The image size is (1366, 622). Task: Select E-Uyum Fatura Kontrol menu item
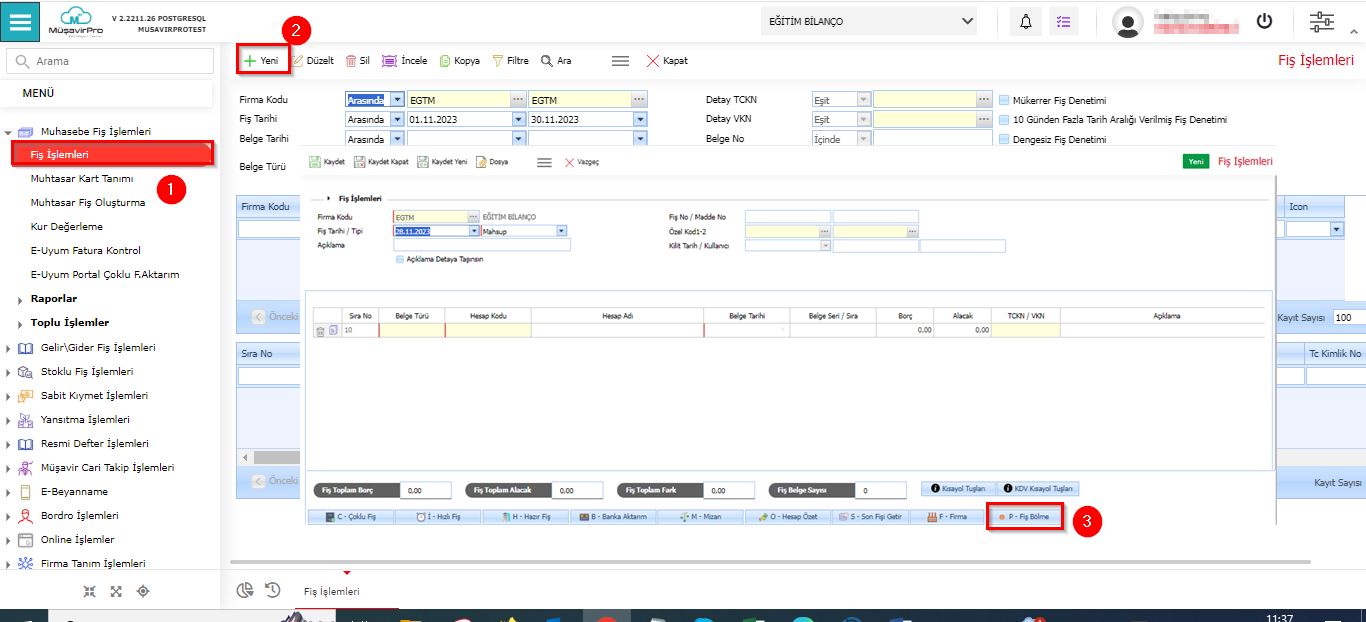[86, 251]
